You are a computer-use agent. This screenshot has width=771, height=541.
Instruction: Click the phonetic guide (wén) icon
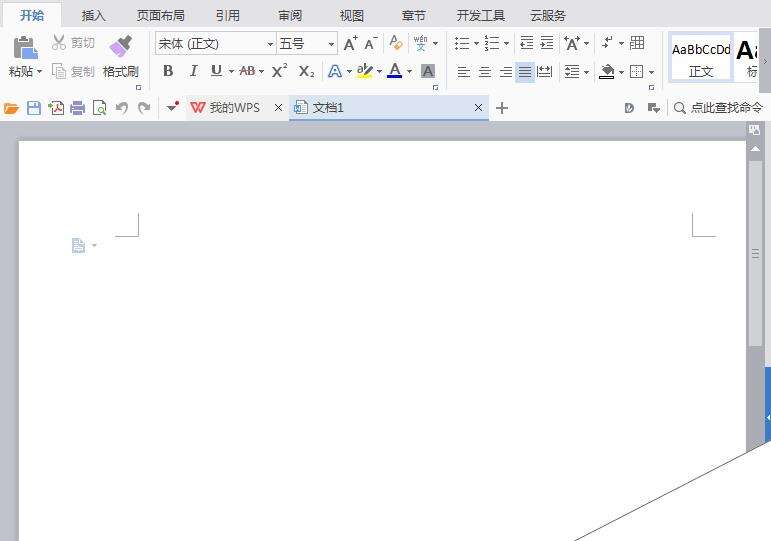[x=420, y=43]
